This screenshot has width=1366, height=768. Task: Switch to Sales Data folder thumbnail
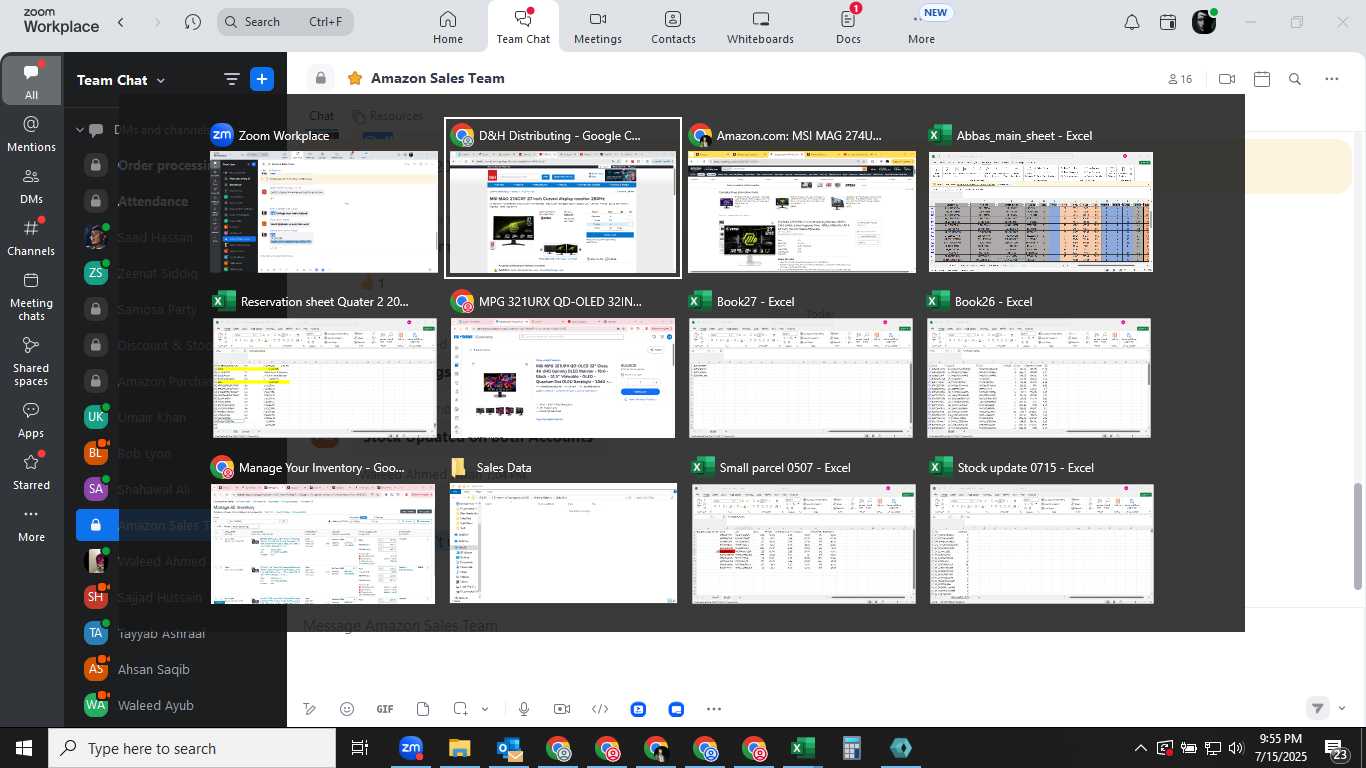(563, 530)
